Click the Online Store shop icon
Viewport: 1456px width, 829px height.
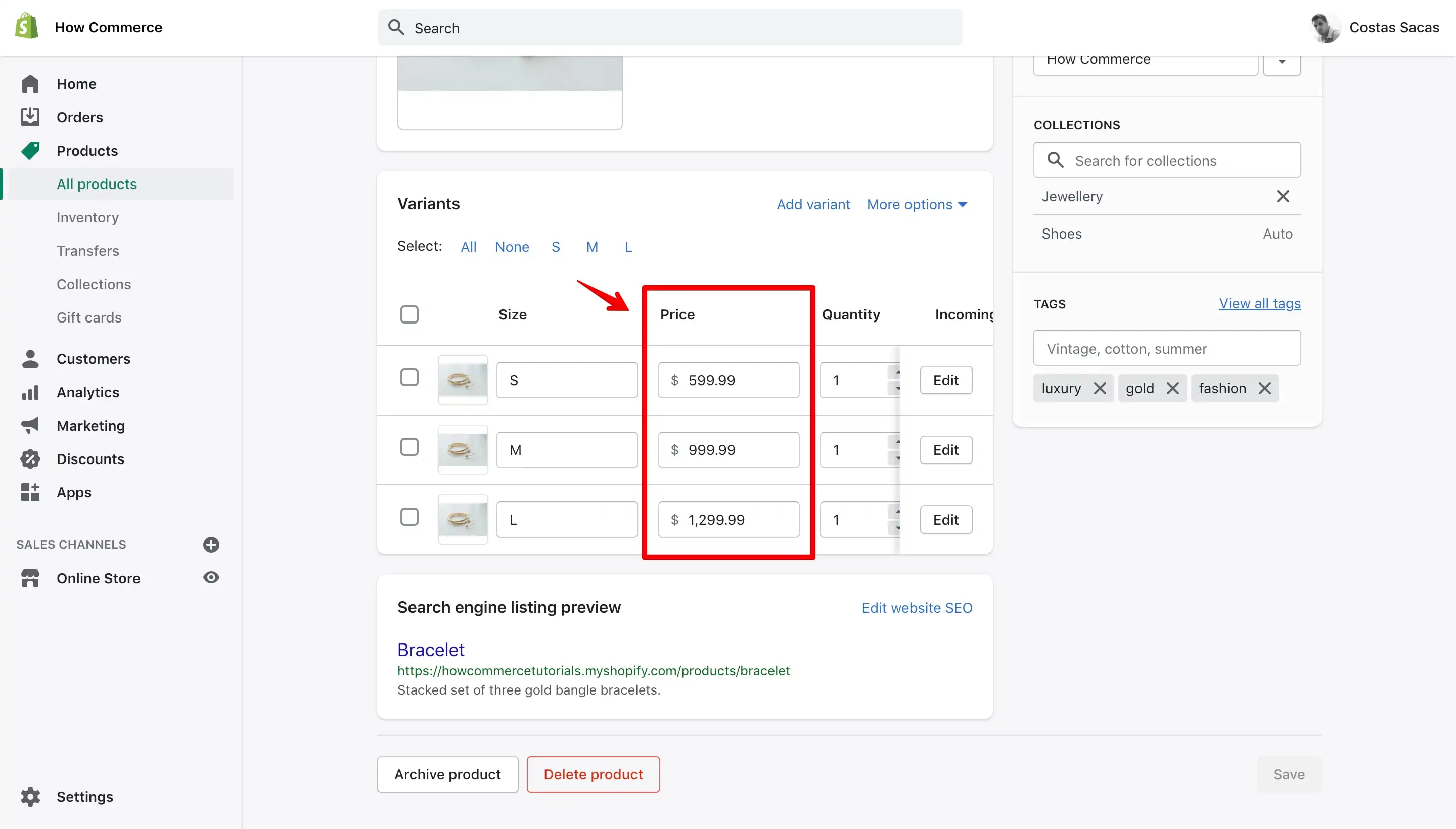point(30,578)
